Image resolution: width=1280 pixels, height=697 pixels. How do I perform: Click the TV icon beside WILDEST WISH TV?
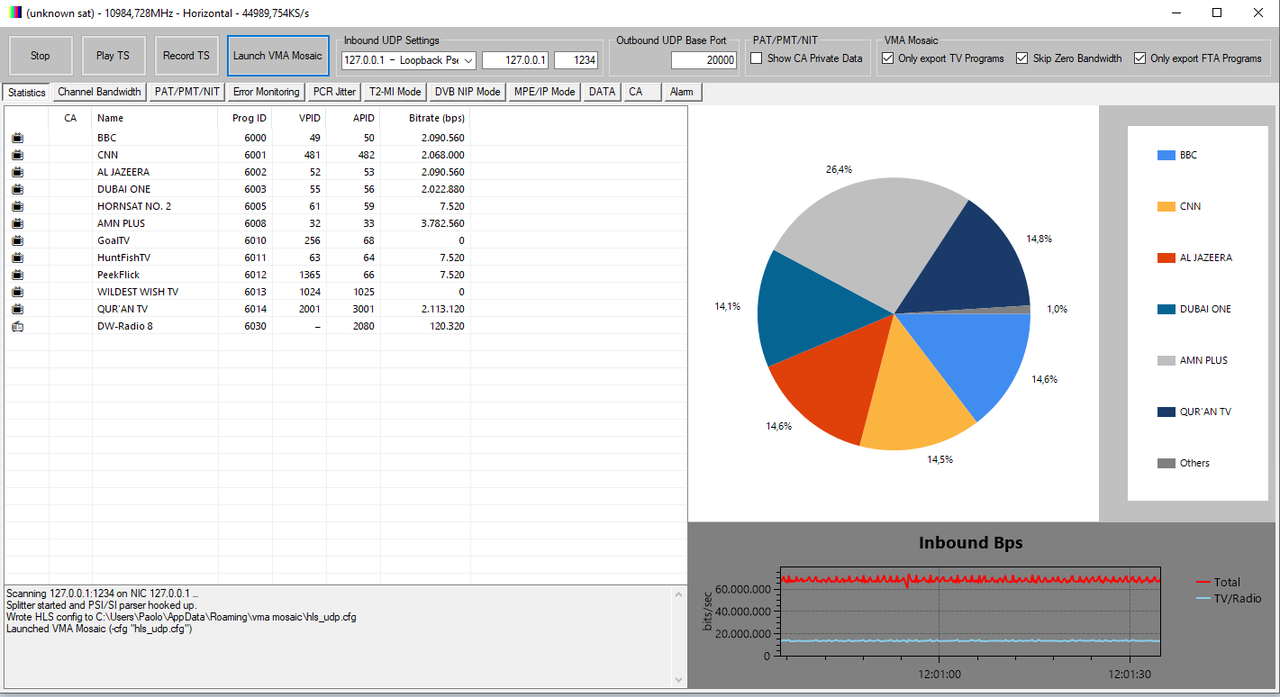(x=17, y=291)
